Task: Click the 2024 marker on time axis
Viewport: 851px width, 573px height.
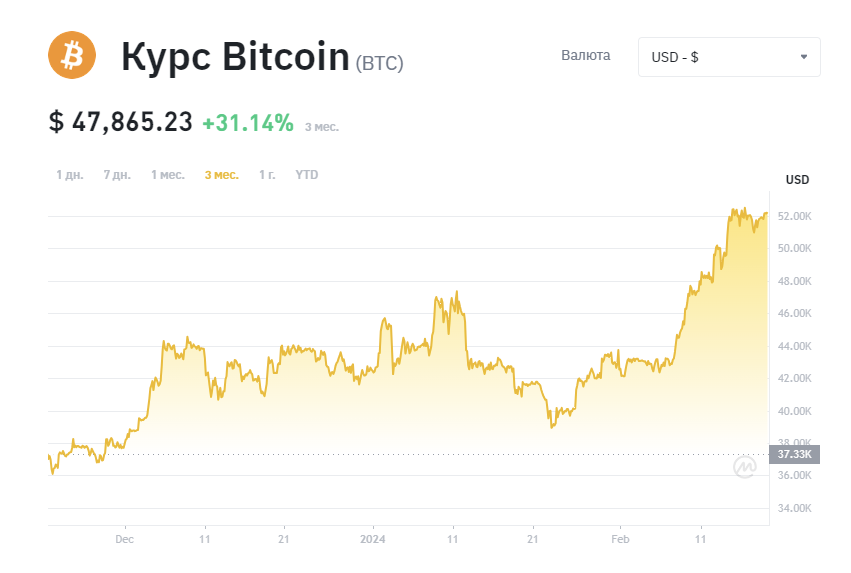Action: (x=373, y=539)
